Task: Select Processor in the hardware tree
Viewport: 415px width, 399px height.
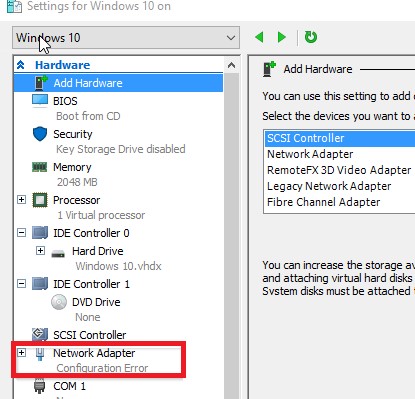Action: 76,200
